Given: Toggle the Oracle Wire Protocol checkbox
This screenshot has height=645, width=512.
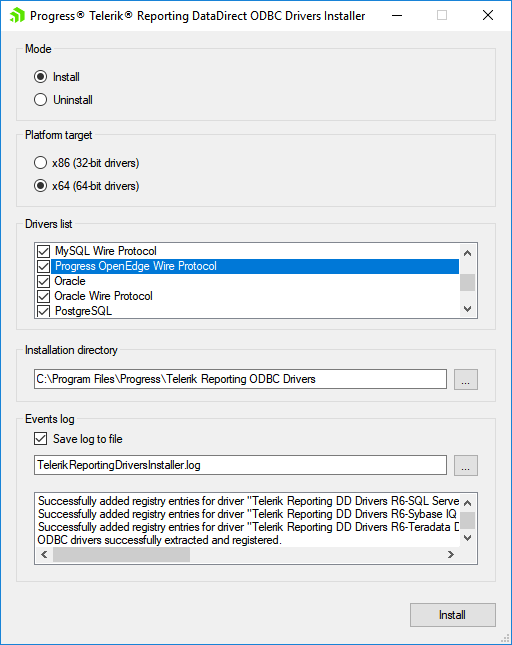Looking at the screenshot, I should point(44,296).
